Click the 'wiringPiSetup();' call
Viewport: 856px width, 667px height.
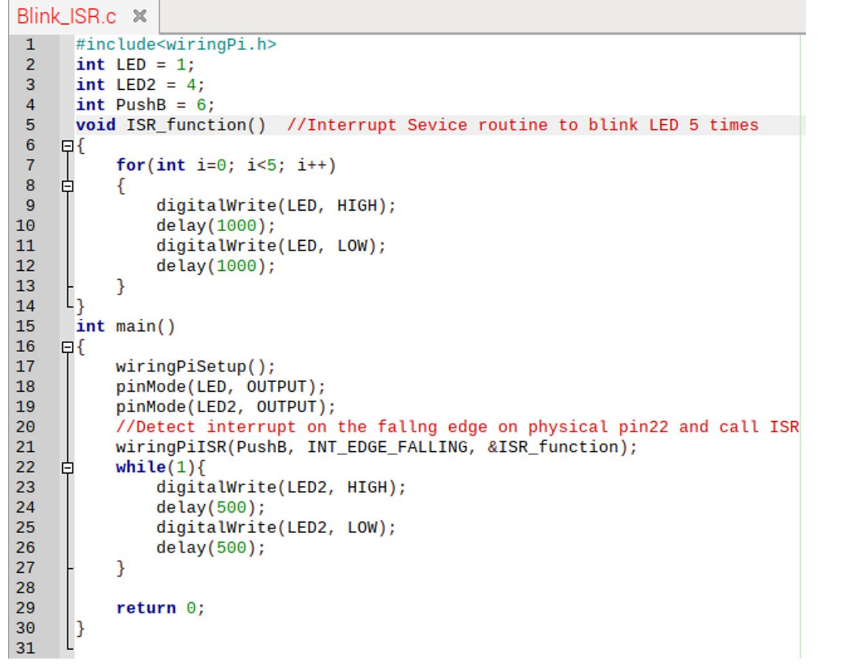(x=195, y=366)
